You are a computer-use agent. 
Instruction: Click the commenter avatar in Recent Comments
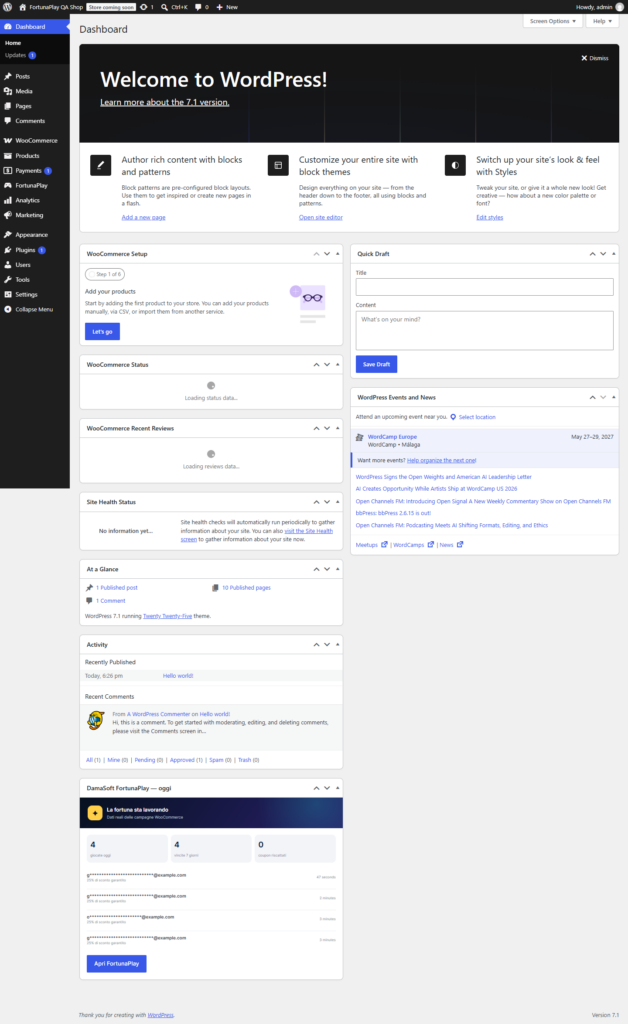[x=96, y=720]
